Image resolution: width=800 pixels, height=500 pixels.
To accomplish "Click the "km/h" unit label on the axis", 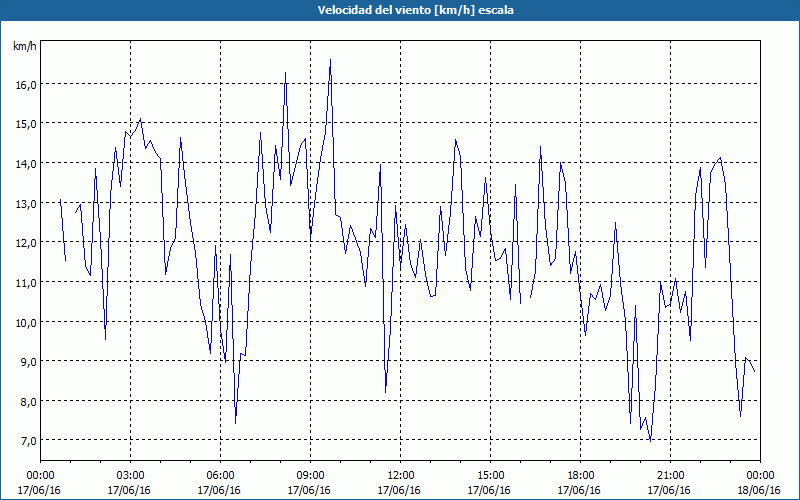I will [25, 46].
